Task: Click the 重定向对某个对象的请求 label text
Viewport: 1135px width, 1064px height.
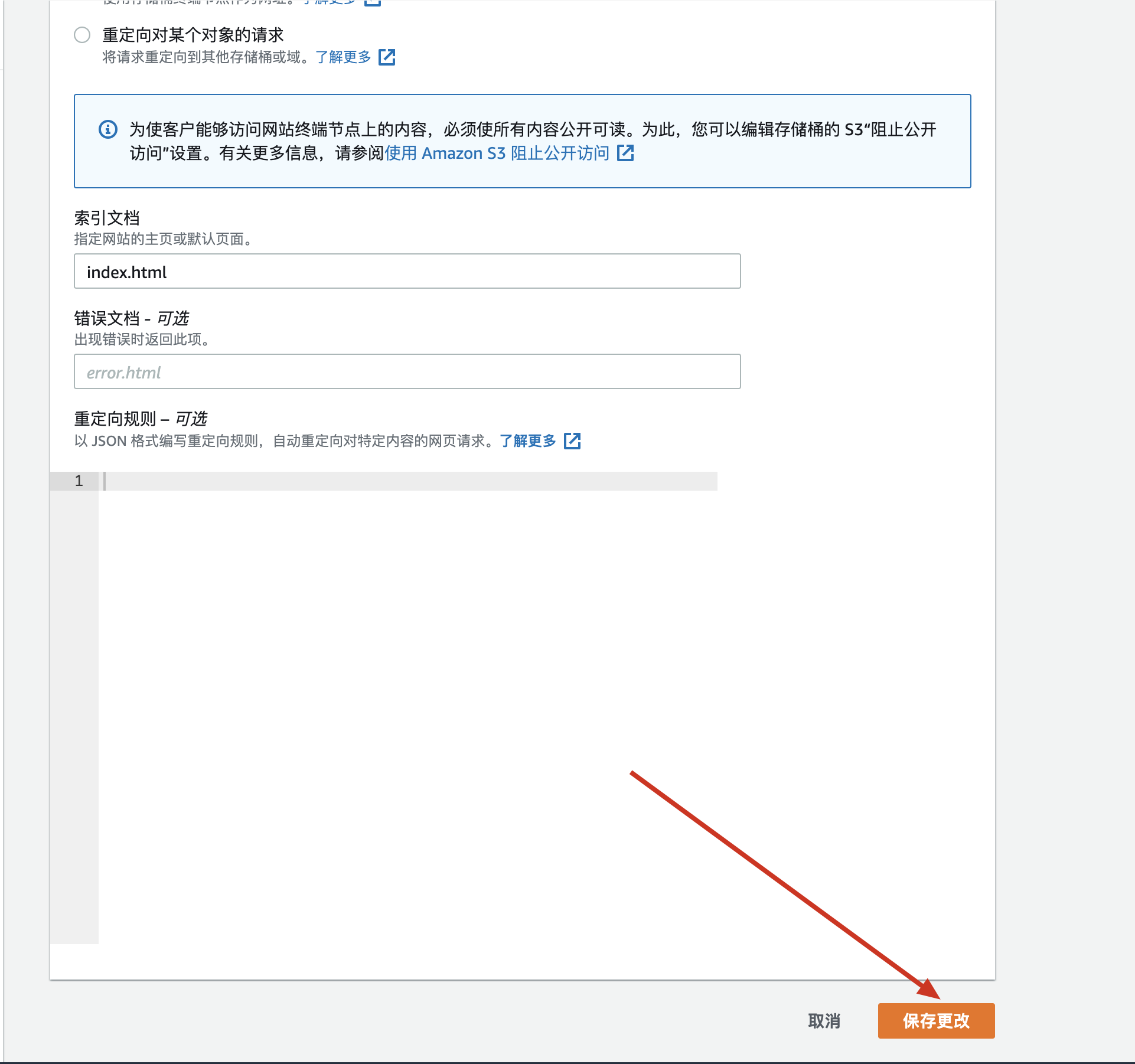Action: (193, 35)
